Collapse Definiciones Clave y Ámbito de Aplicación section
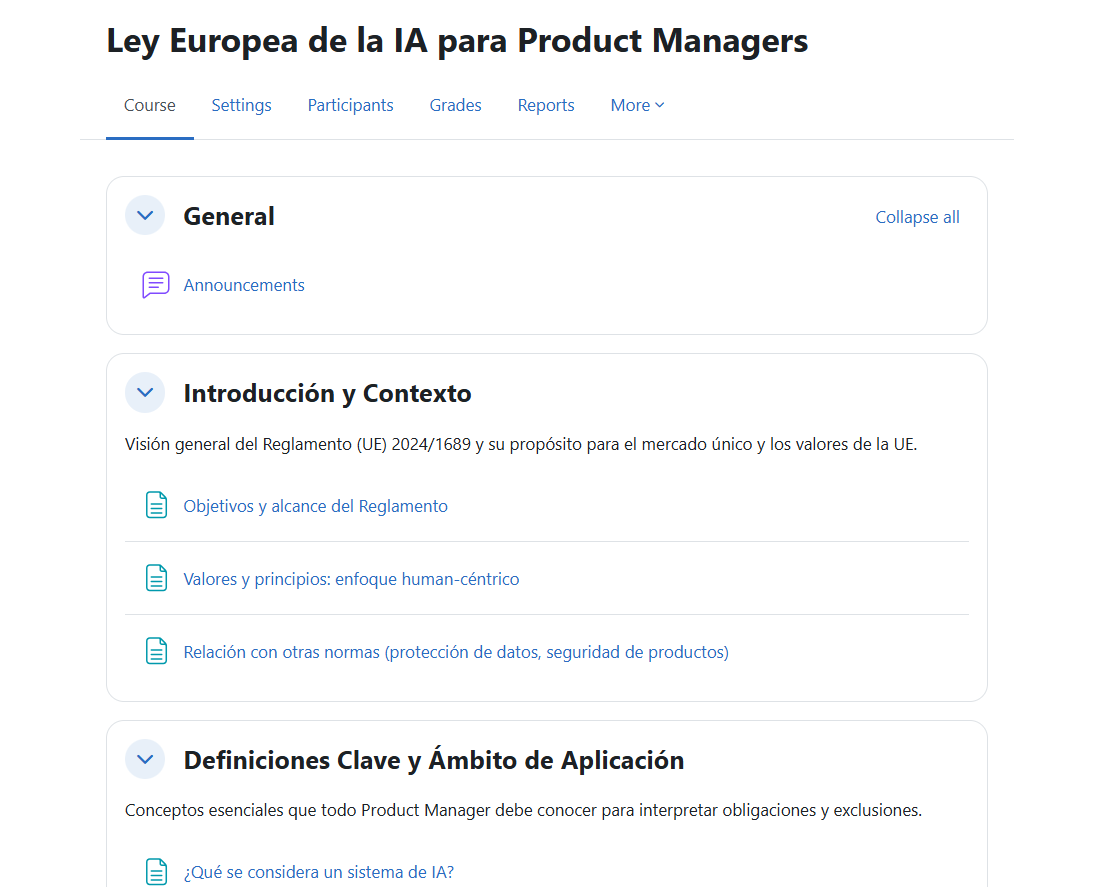The height and width of the screenshot is (887, 1101). 145,759
